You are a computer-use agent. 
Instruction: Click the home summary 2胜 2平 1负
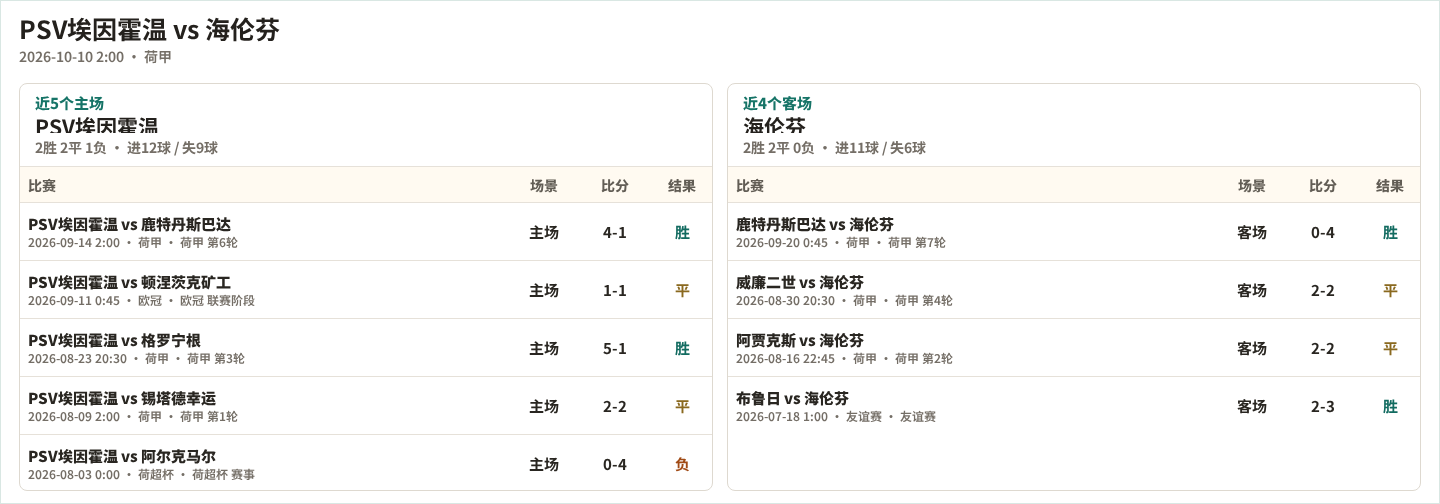pos(71,148)
